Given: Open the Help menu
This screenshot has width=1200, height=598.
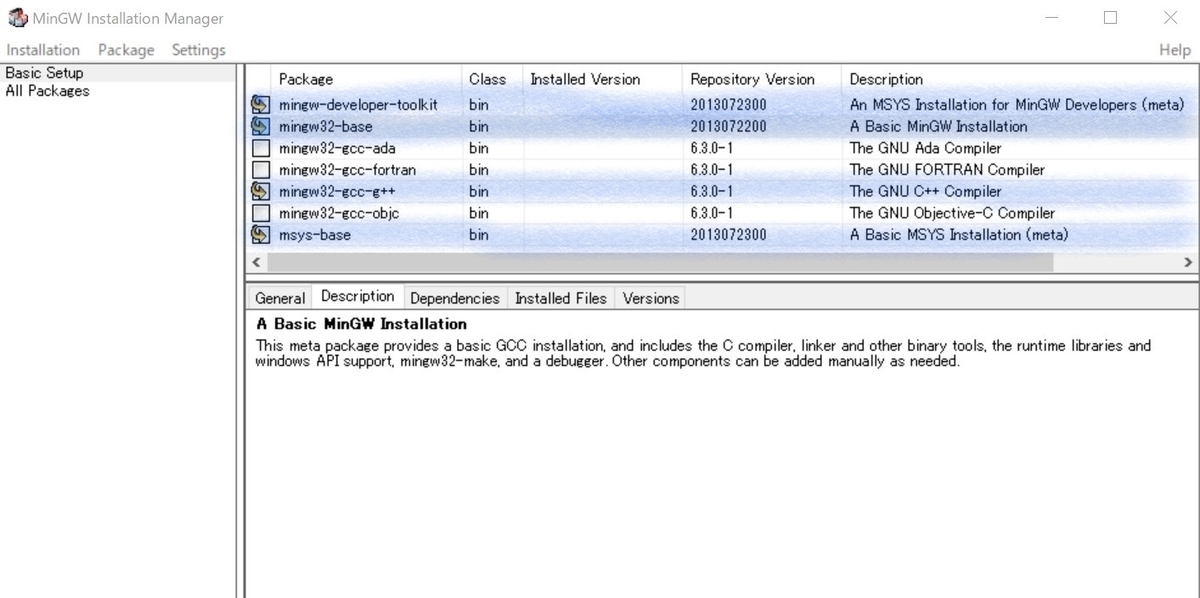Looking at the screenshot, I should click(x=1174, y=50).
